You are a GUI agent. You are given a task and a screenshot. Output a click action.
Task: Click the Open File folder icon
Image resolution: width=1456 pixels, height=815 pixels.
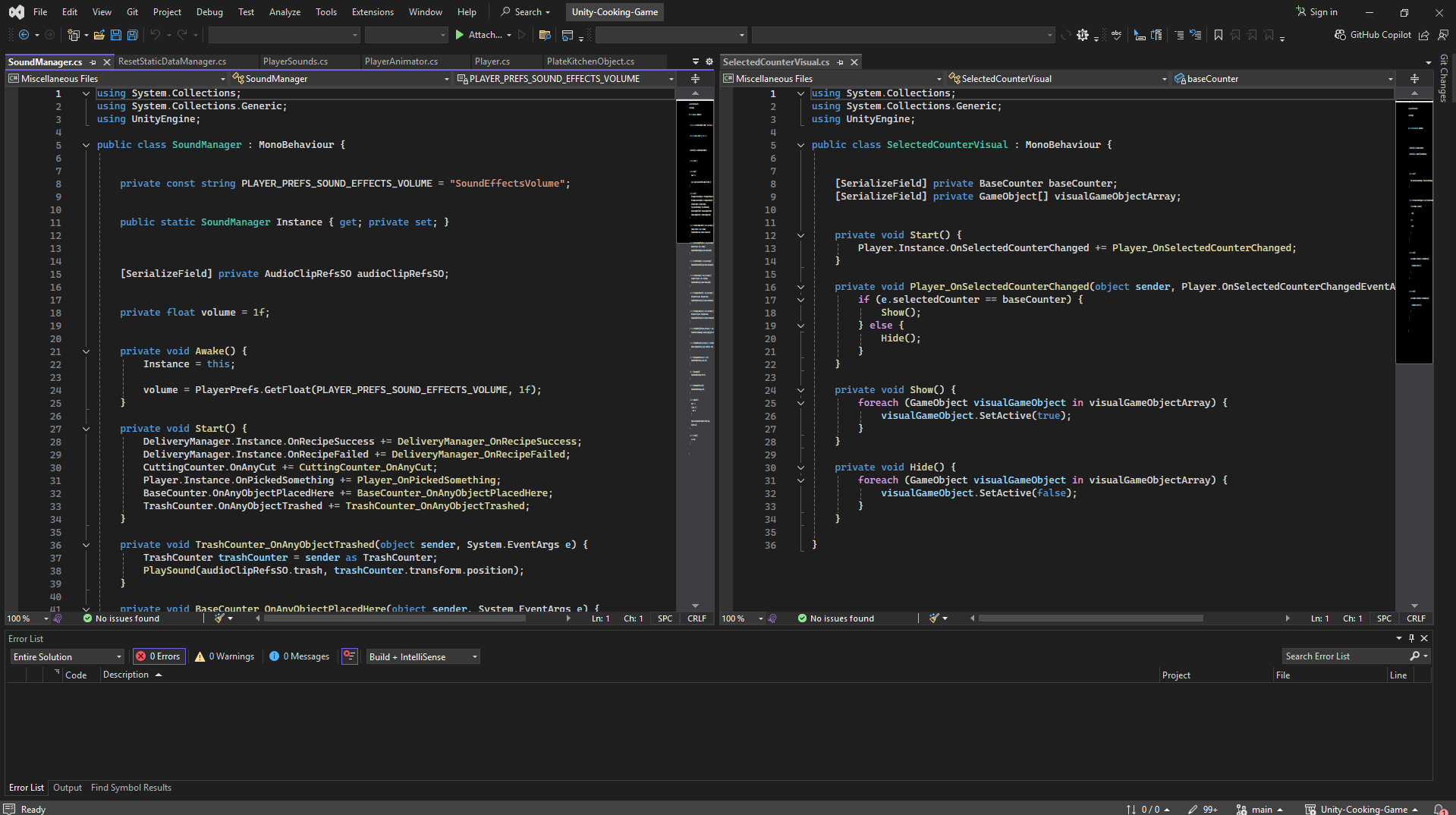99,35
